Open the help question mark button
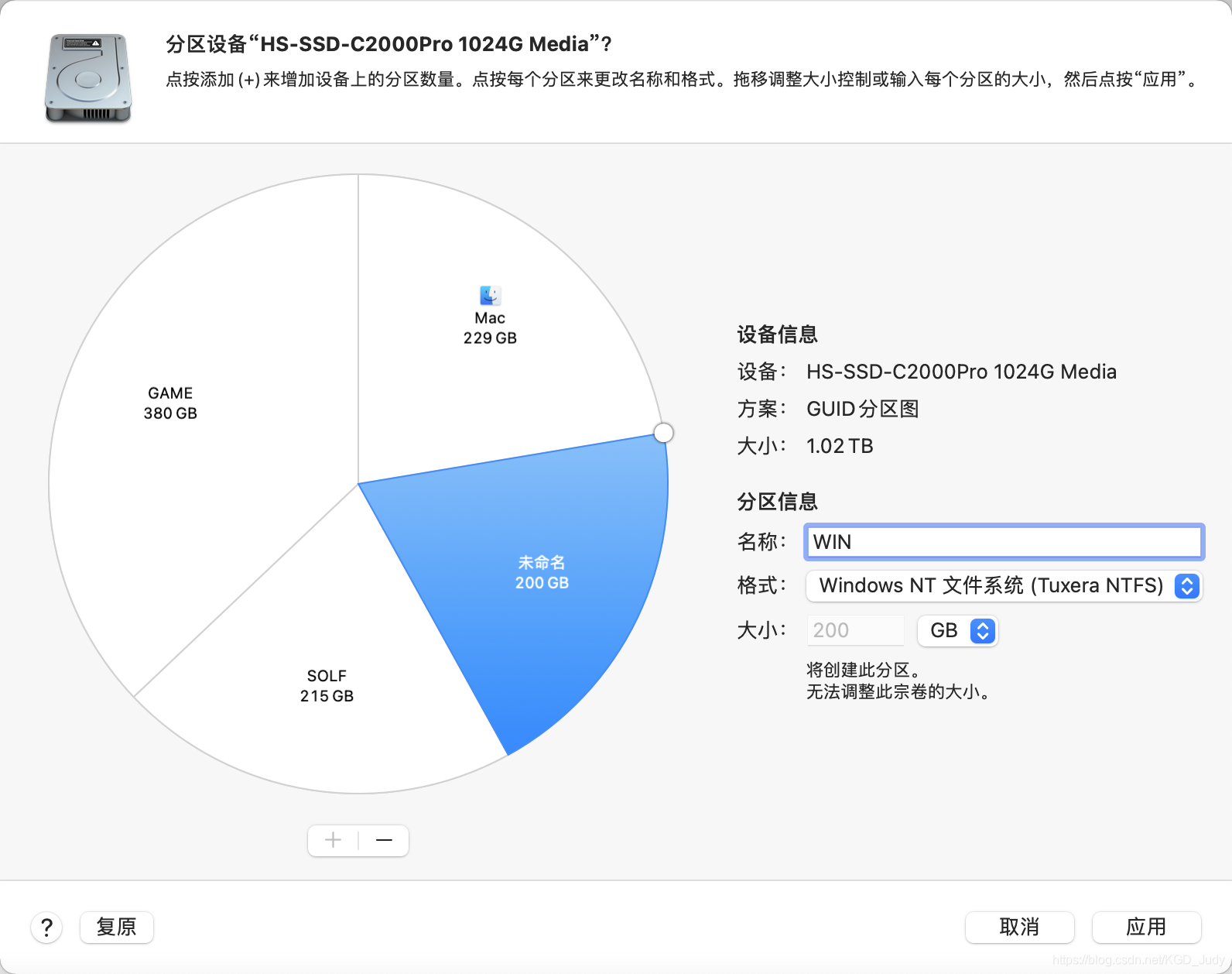 (x=46, y=927)
